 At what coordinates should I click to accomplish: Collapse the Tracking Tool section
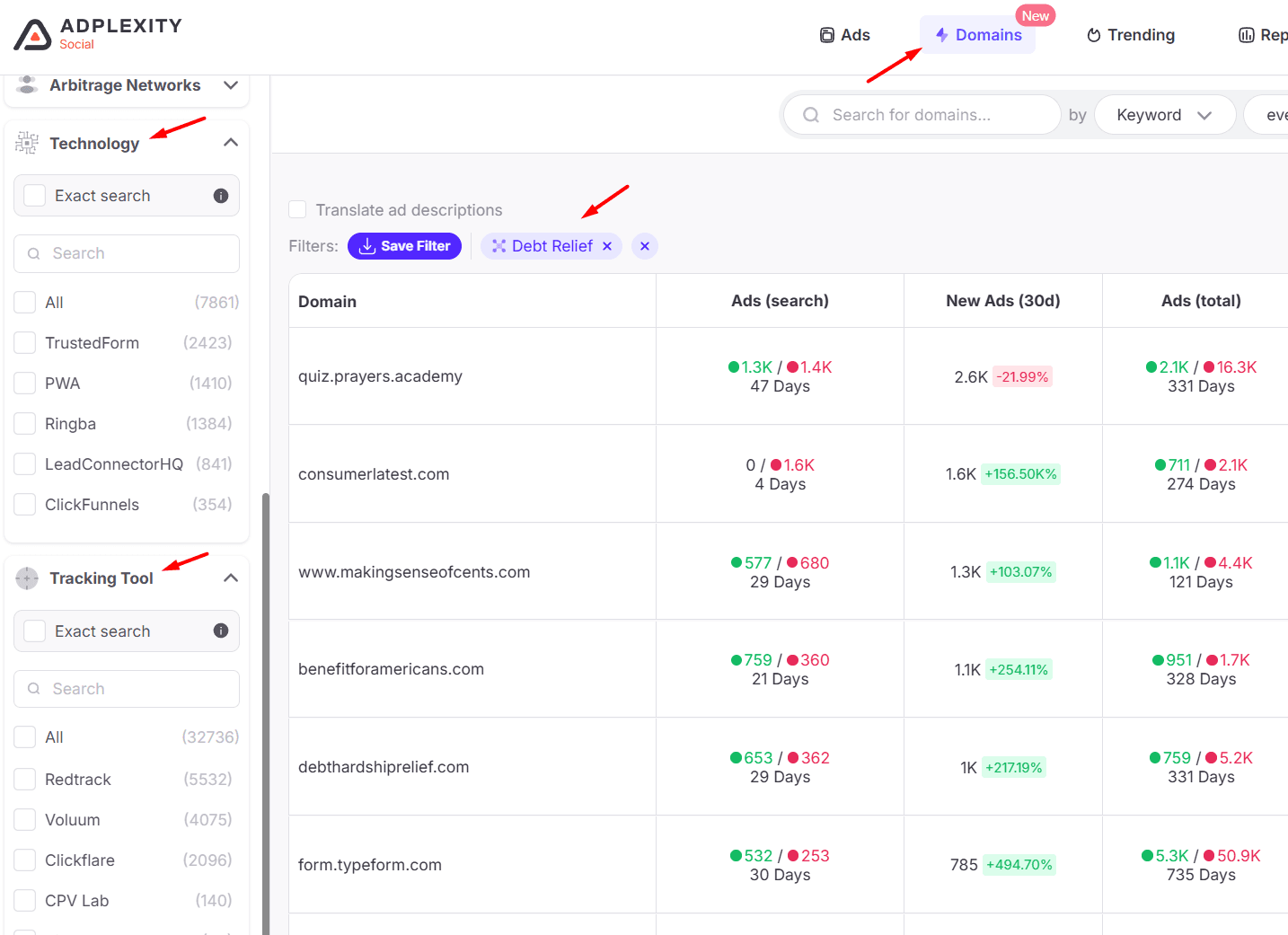click(231, 578)
